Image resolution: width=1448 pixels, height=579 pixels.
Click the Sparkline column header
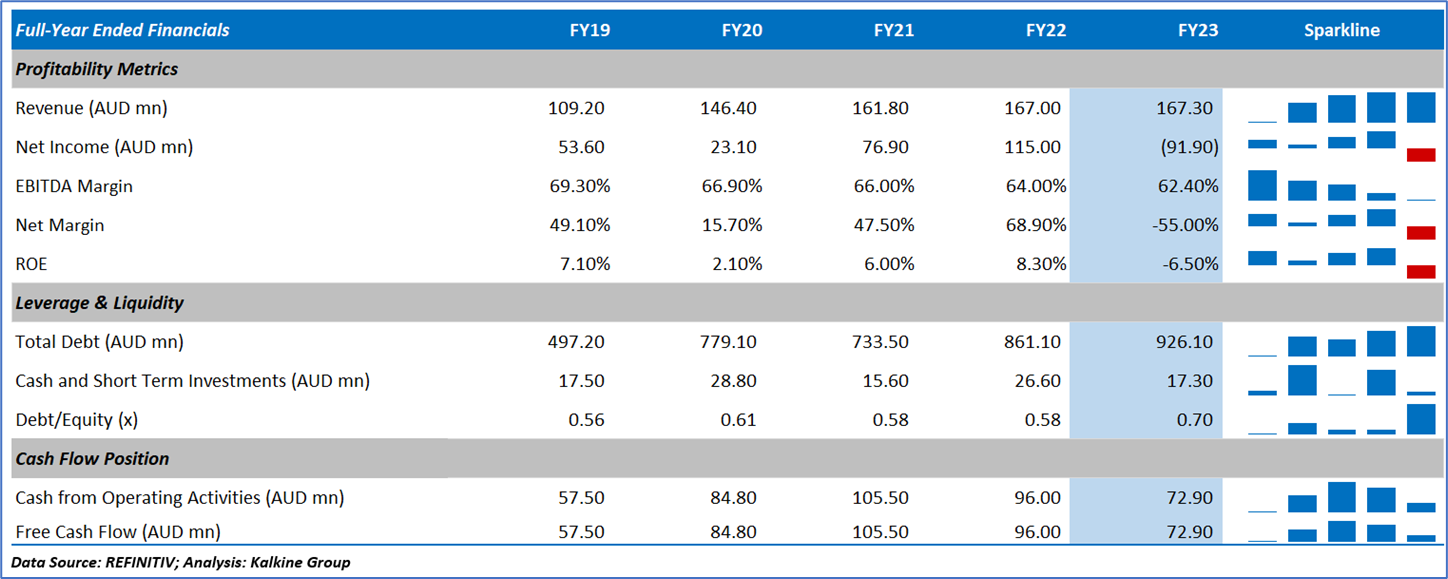tap(1341, 30)
